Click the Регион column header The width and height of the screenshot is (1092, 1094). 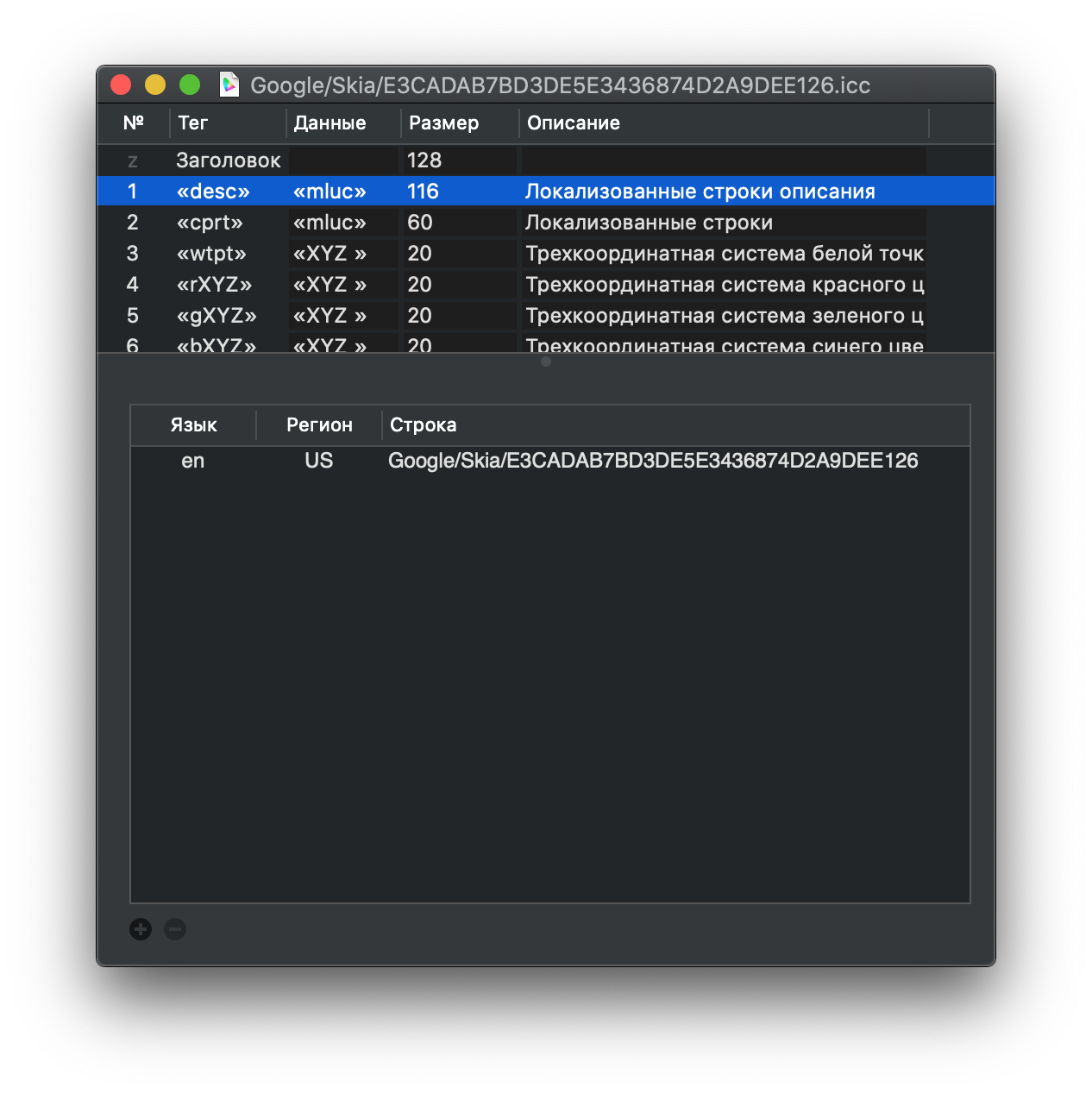pos(319,425)
